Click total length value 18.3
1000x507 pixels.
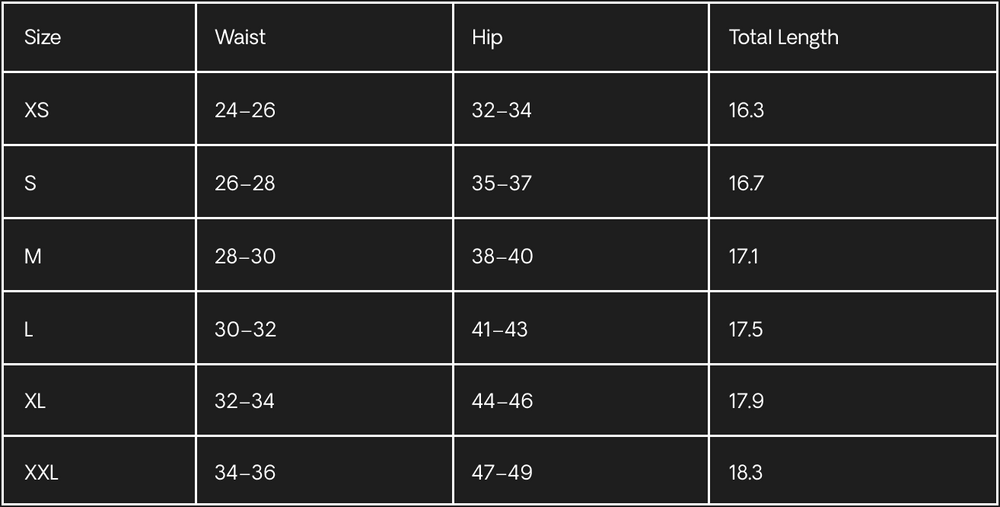(x=746, y=472)
